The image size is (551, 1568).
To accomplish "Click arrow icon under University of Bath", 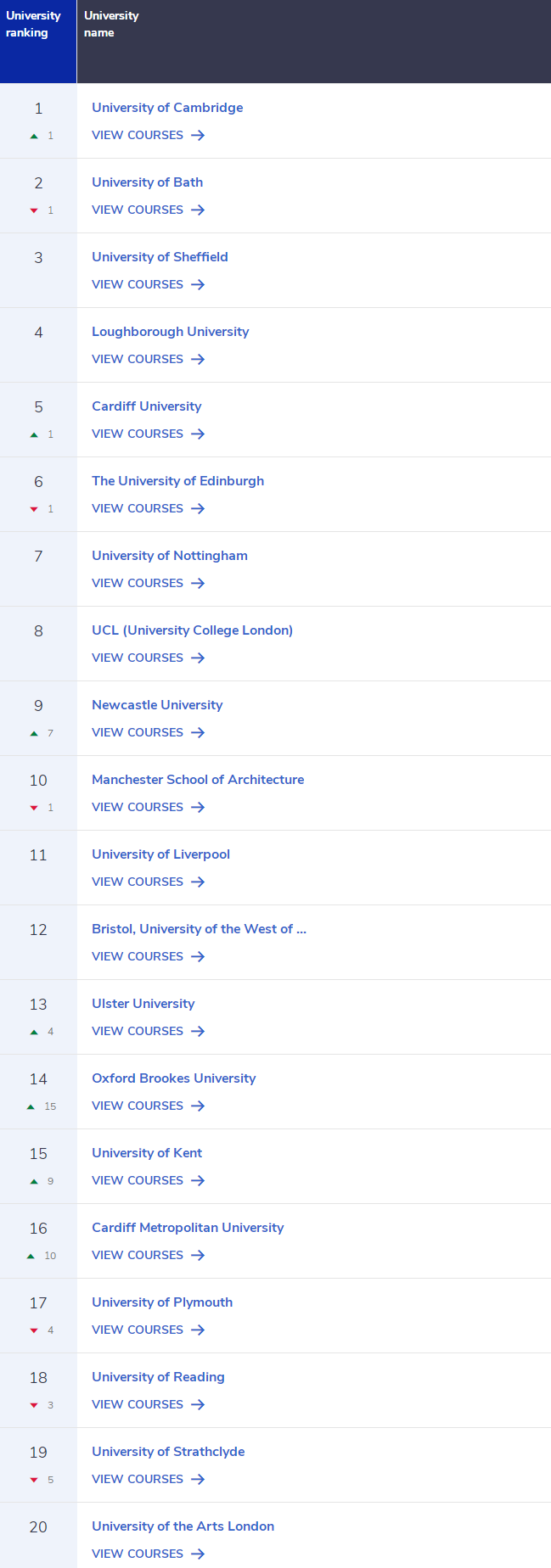I will [198, 210].
